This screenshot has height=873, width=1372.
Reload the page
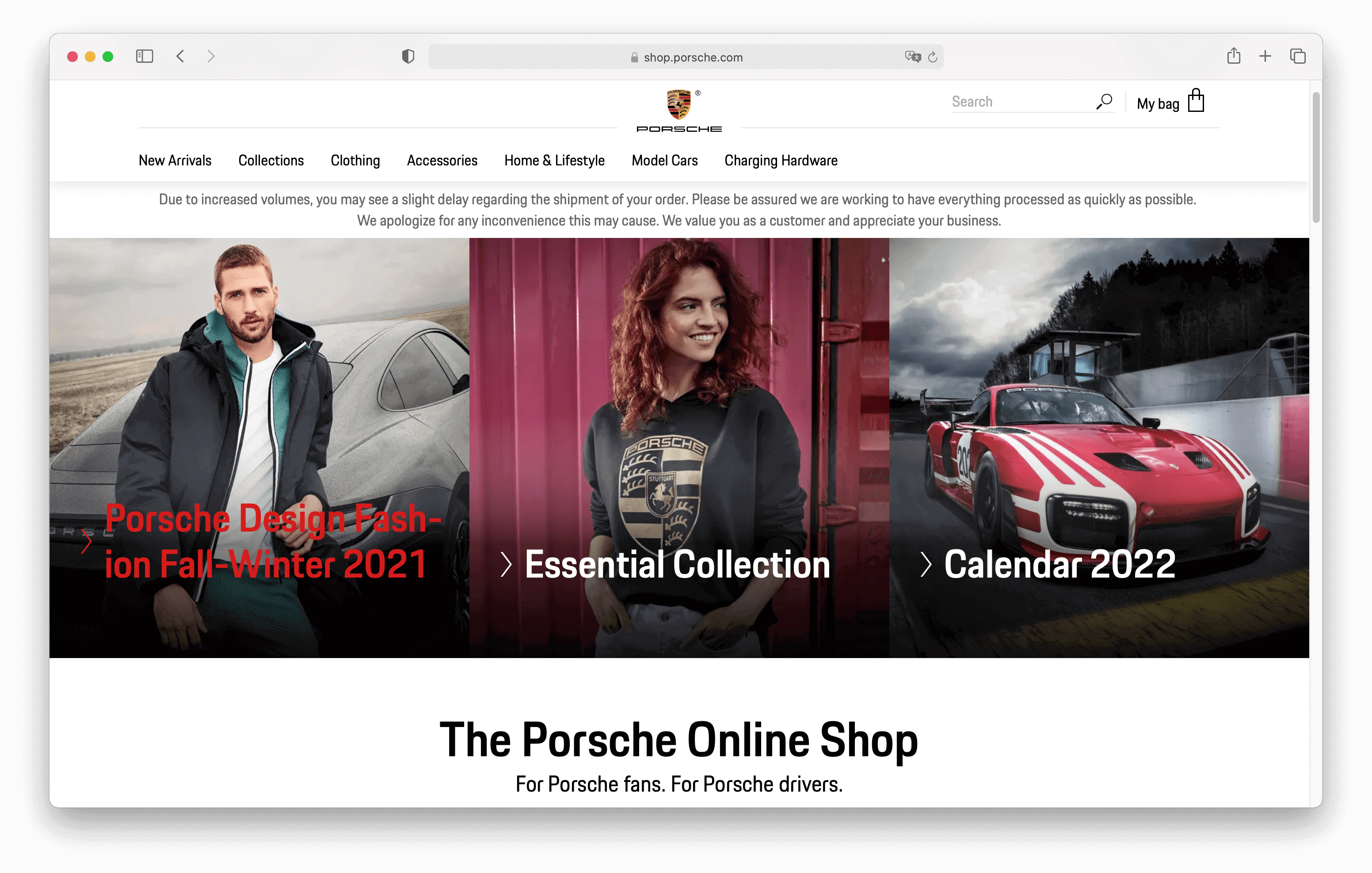933,57
